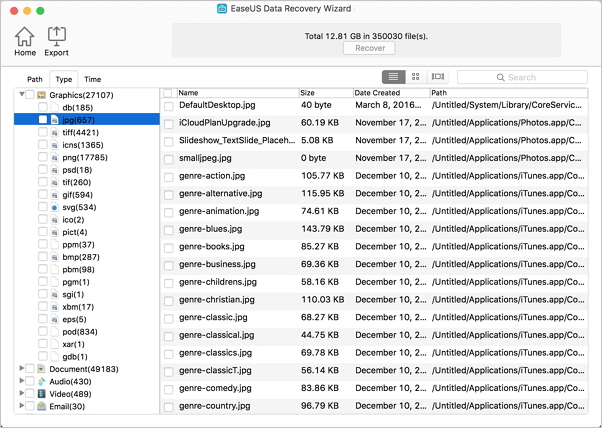
Task: Click the db file type icon
Action: 55,107
